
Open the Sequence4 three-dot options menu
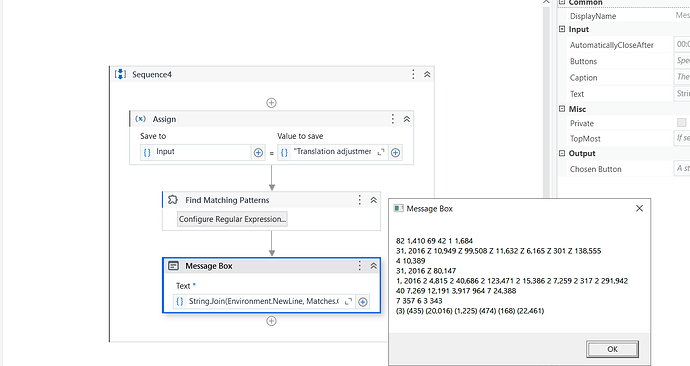(x=413, y=74)
